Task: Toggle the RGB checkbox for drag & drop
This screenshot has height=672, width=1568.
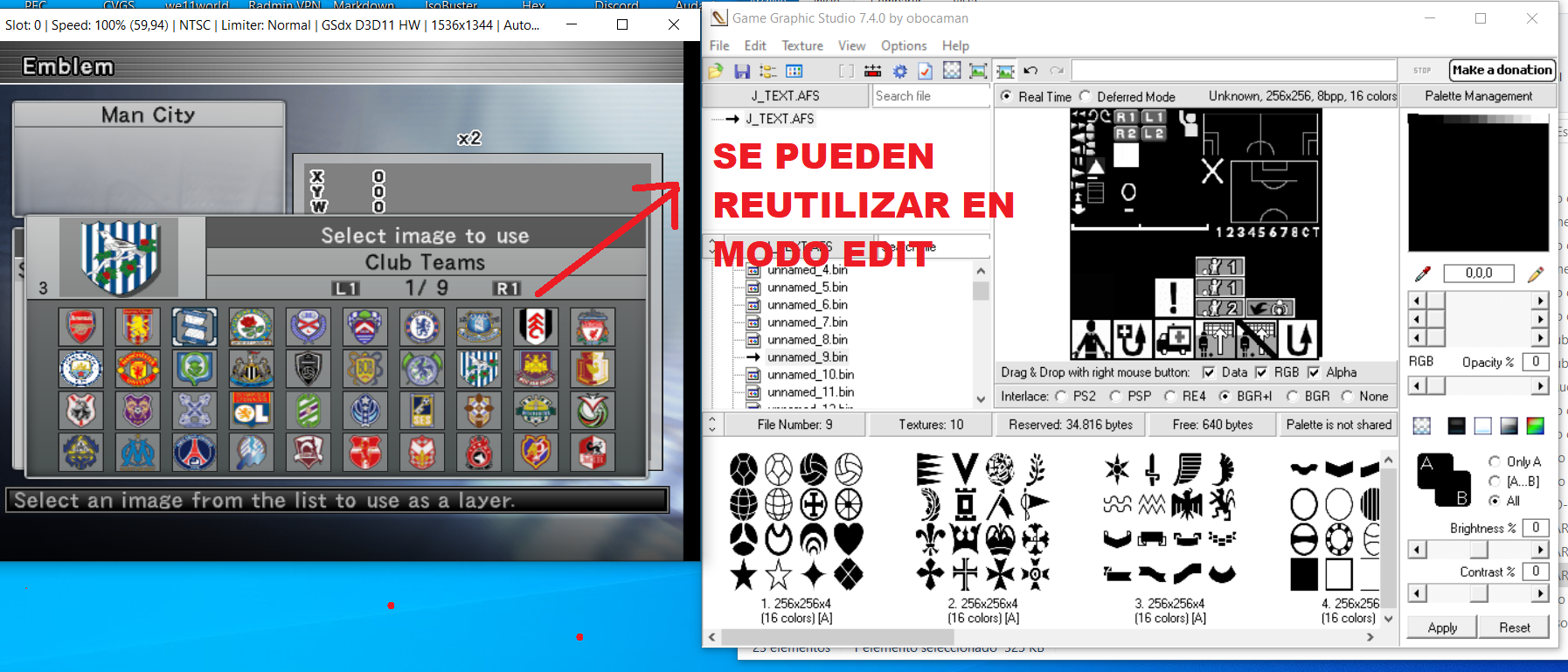Action: [1261, 372]
